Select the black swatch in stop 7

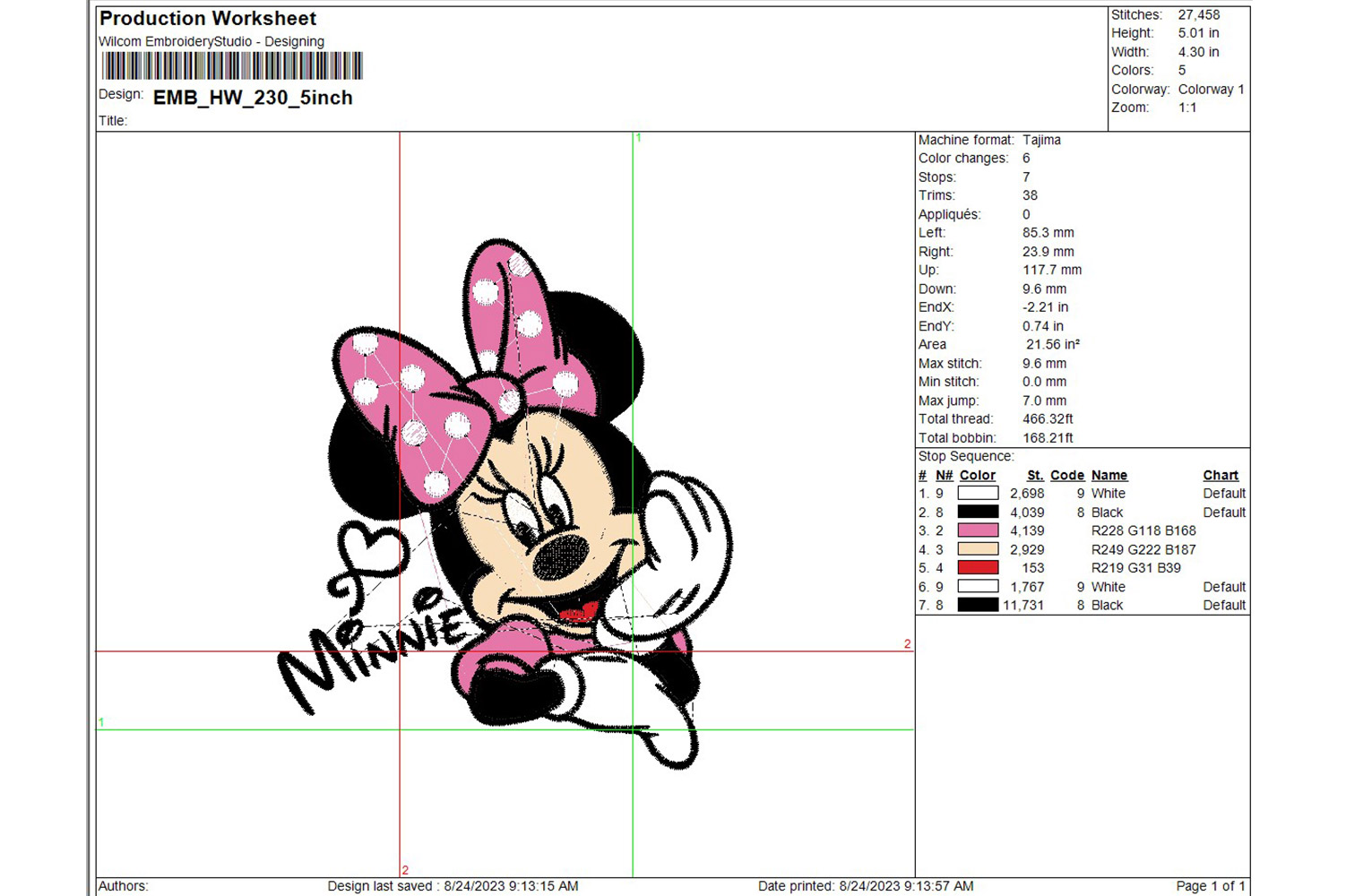[978, 606]
